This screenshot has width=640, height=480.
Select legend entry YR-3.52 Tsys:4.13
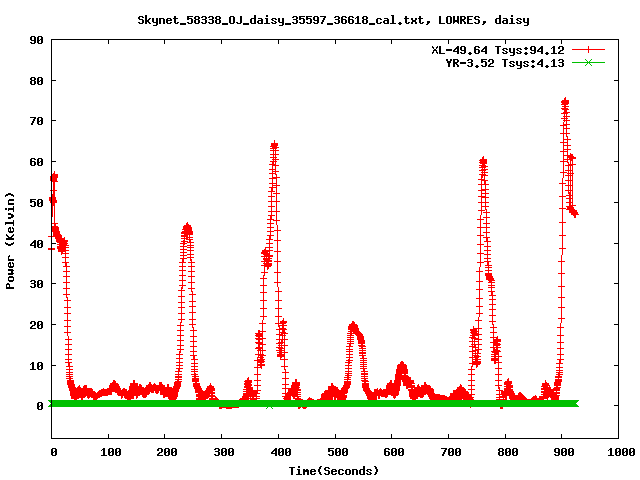(x=504, y=63)
